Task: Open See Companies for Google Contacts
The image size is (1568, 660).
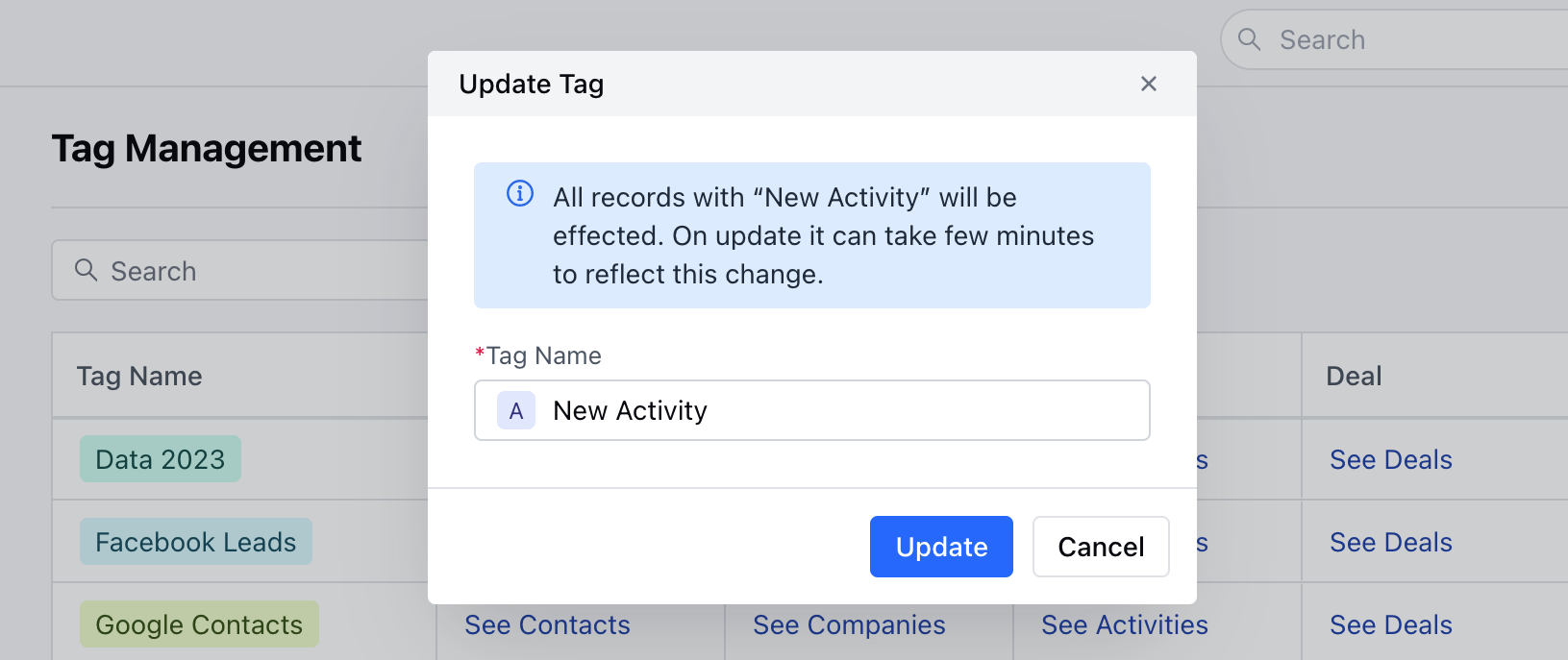Action: (849, 624)
